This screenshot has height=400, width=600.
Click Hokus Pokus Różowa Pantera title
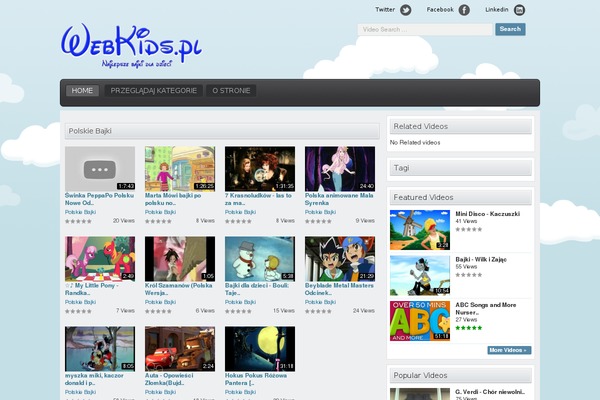click(256, 379)
